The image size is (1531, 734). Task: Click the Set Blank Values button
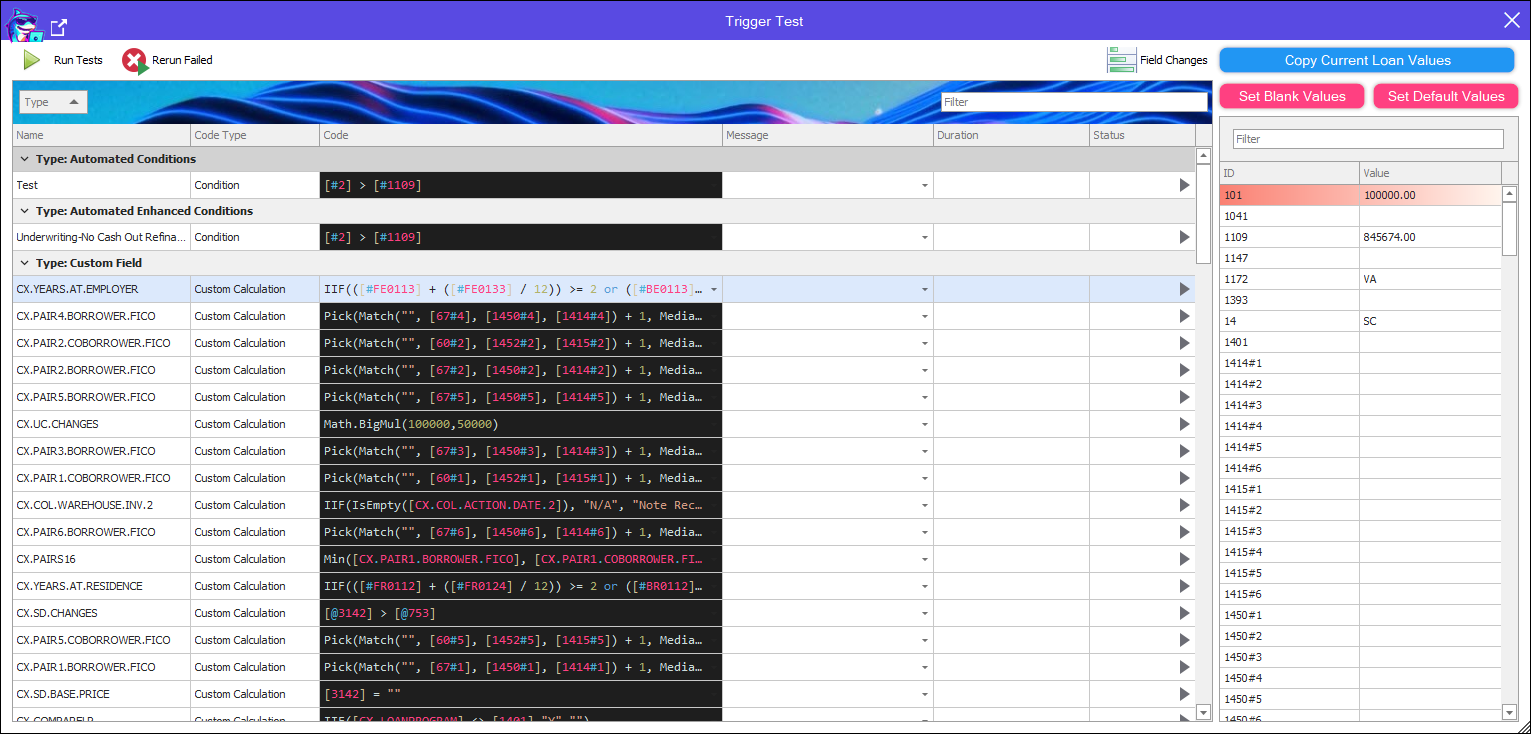click(1291, 96)
